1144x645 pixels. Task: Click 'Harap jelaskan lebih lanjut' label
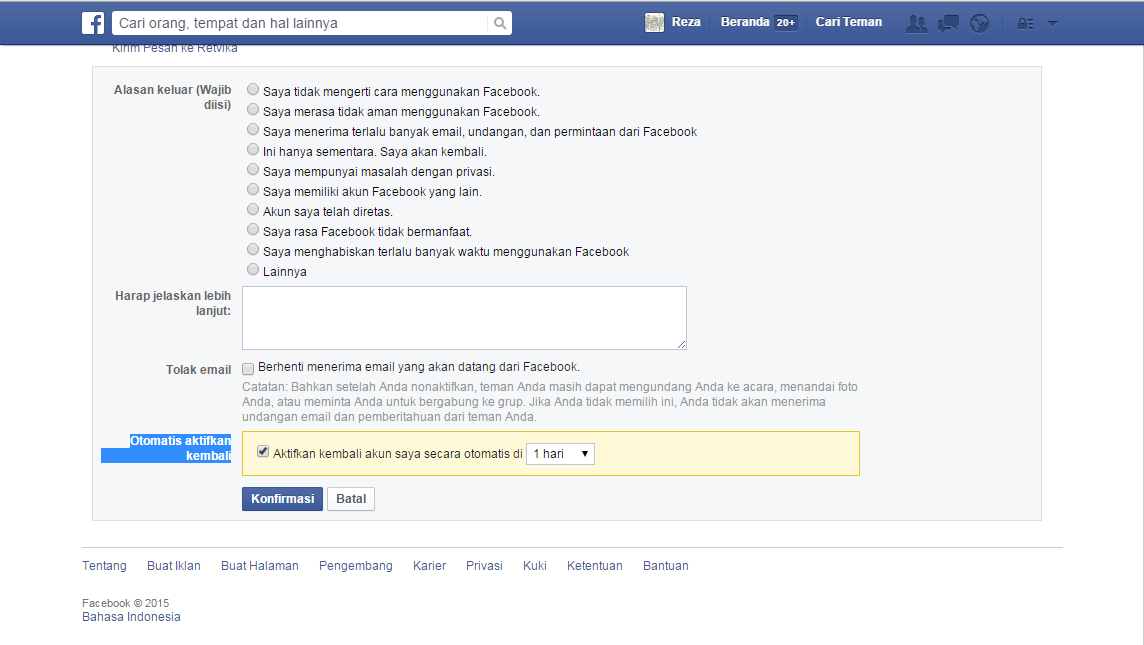pyautogui.click(x=173, y=303)
